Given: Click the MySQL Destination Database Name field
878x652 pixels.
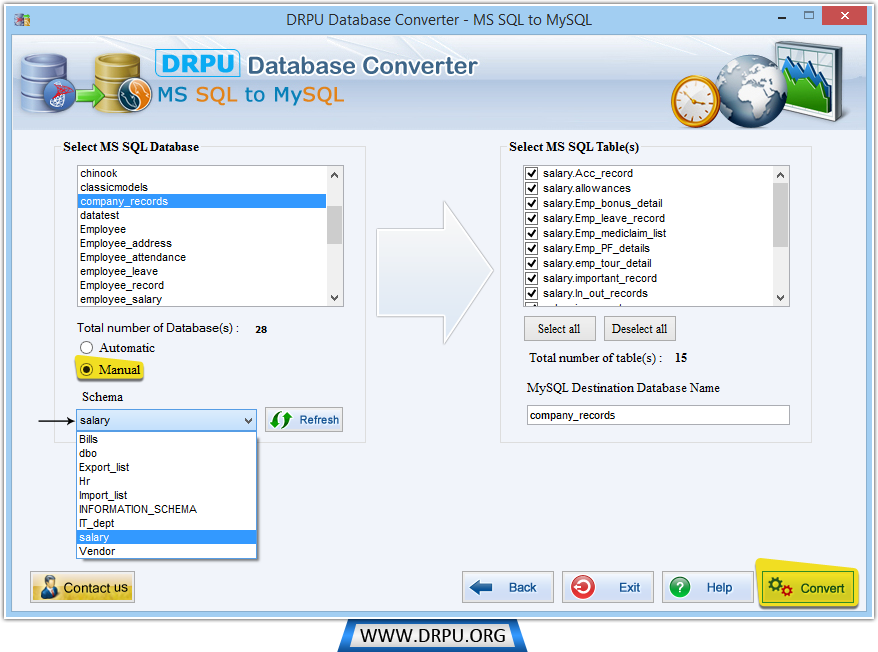Looking at the screenshot, I should (658, 415).
